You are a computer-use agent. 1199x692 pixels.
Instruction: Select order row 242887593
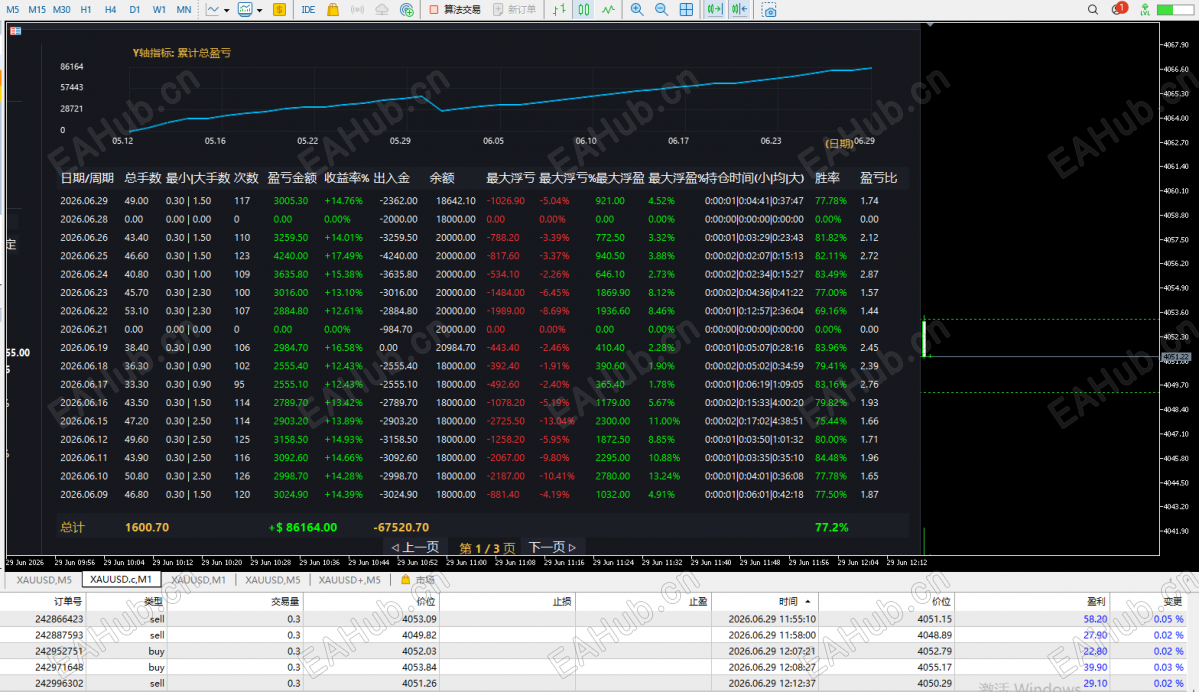pos(593,635)
